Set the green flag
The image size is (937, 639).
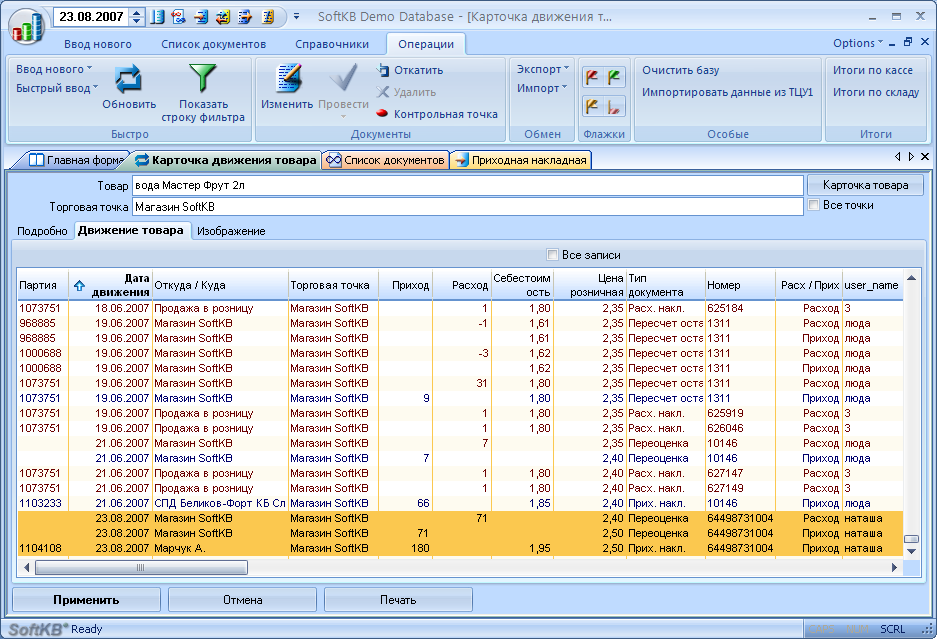click(614, 77)
